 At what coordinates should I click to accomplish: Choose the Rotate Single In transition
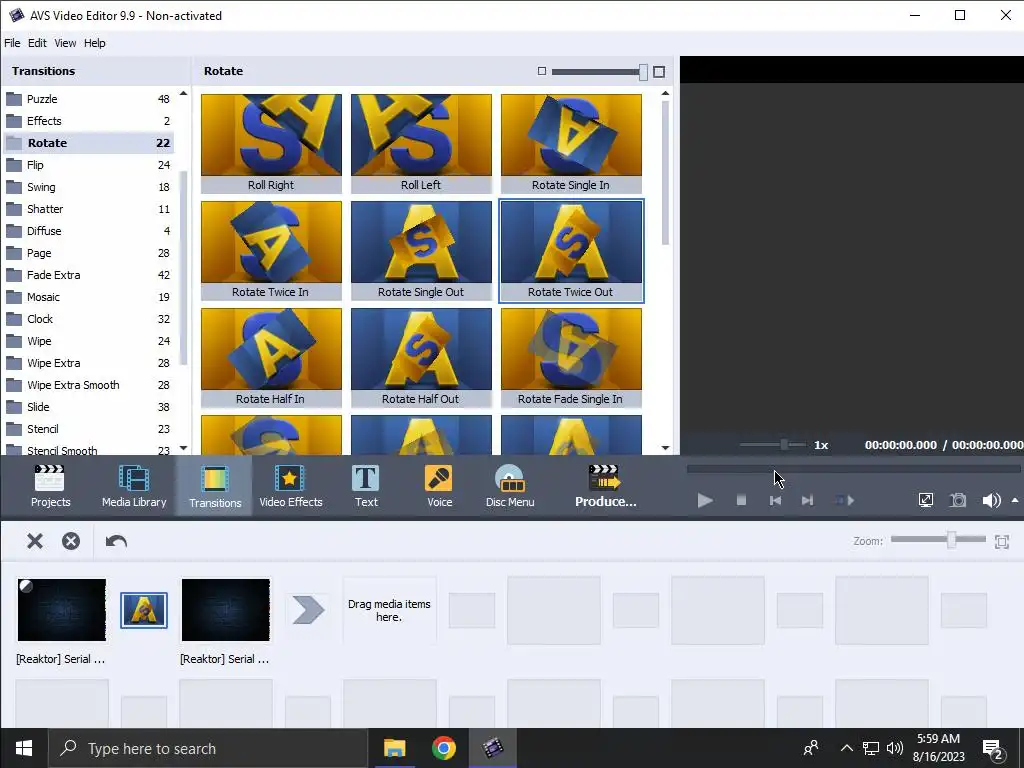click(571, 144)
